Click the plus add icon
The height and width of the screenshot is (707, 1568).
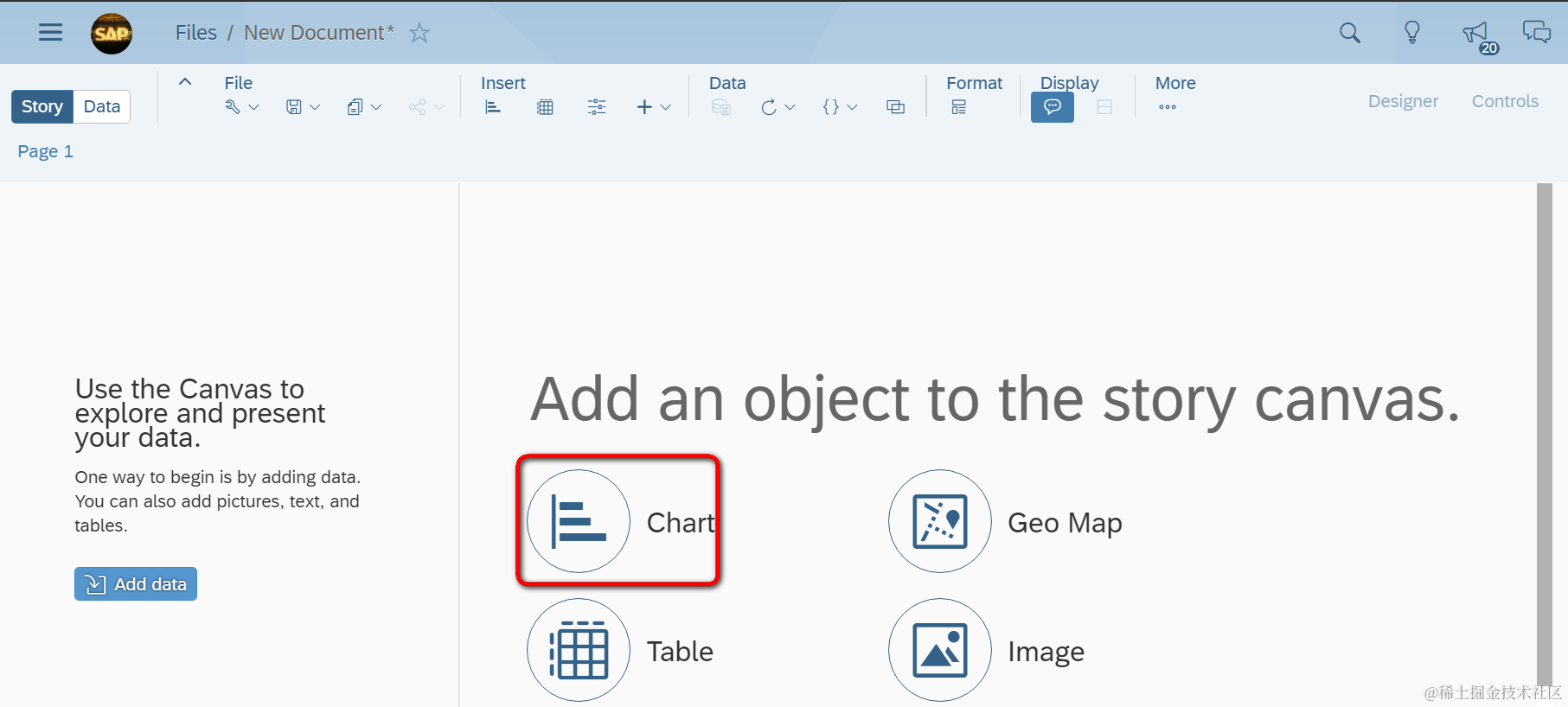(644, 107)
